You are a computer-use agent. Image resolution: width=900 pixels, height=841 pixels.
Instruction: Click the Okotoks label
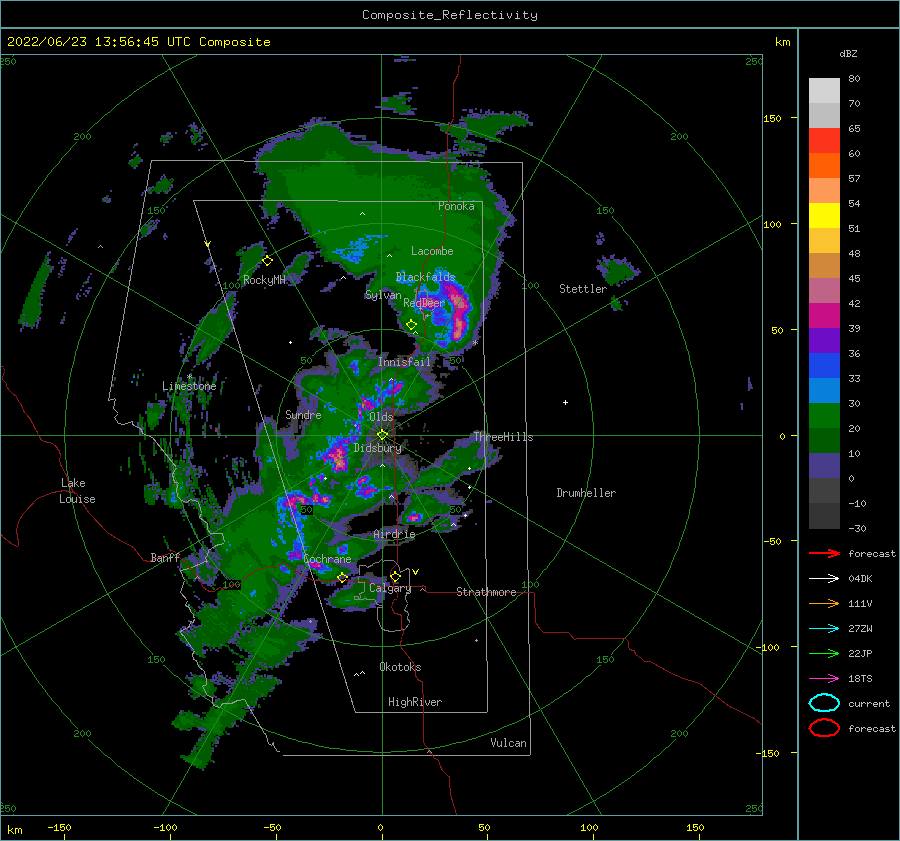(x=401, y=667)
